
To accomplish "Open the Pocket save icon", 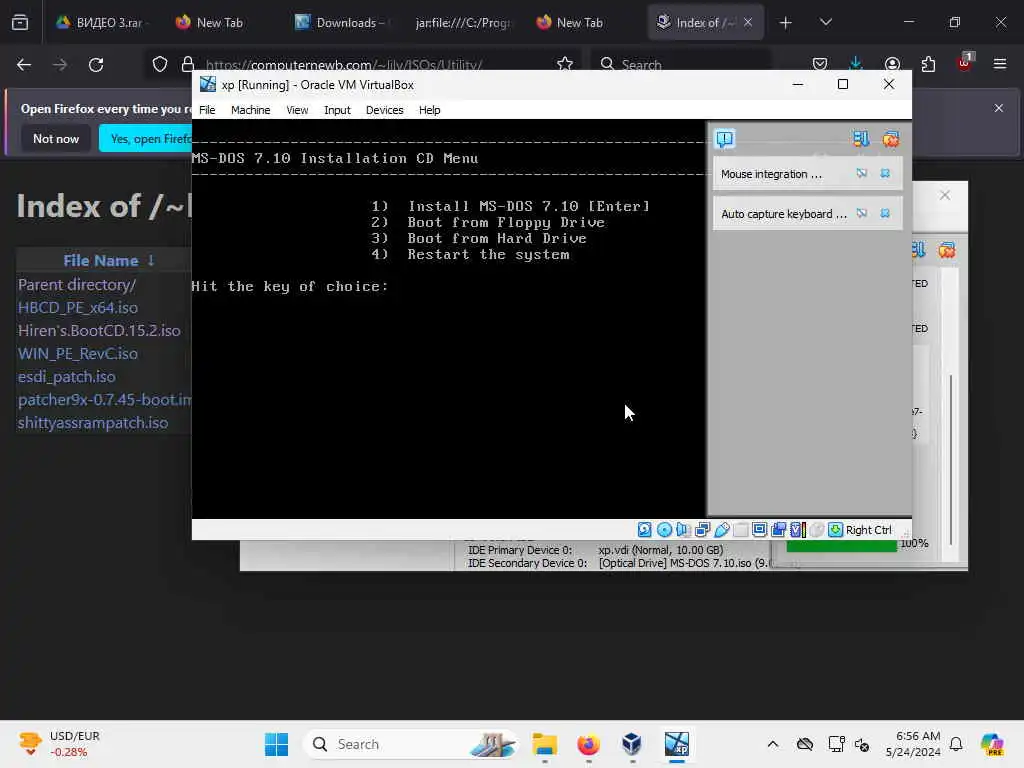I will point(820,64).
